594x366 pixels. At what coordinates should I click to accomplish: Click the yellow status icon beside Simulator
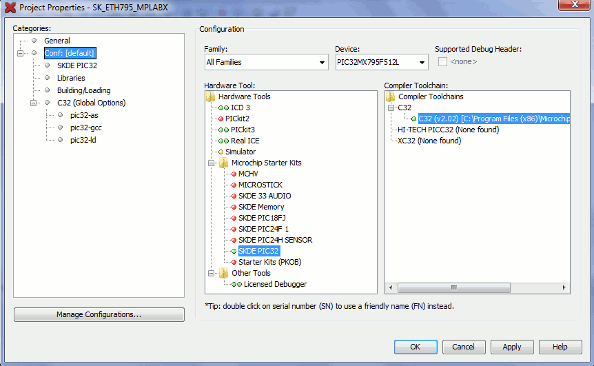pyautogui.click(x=221, y=152)
